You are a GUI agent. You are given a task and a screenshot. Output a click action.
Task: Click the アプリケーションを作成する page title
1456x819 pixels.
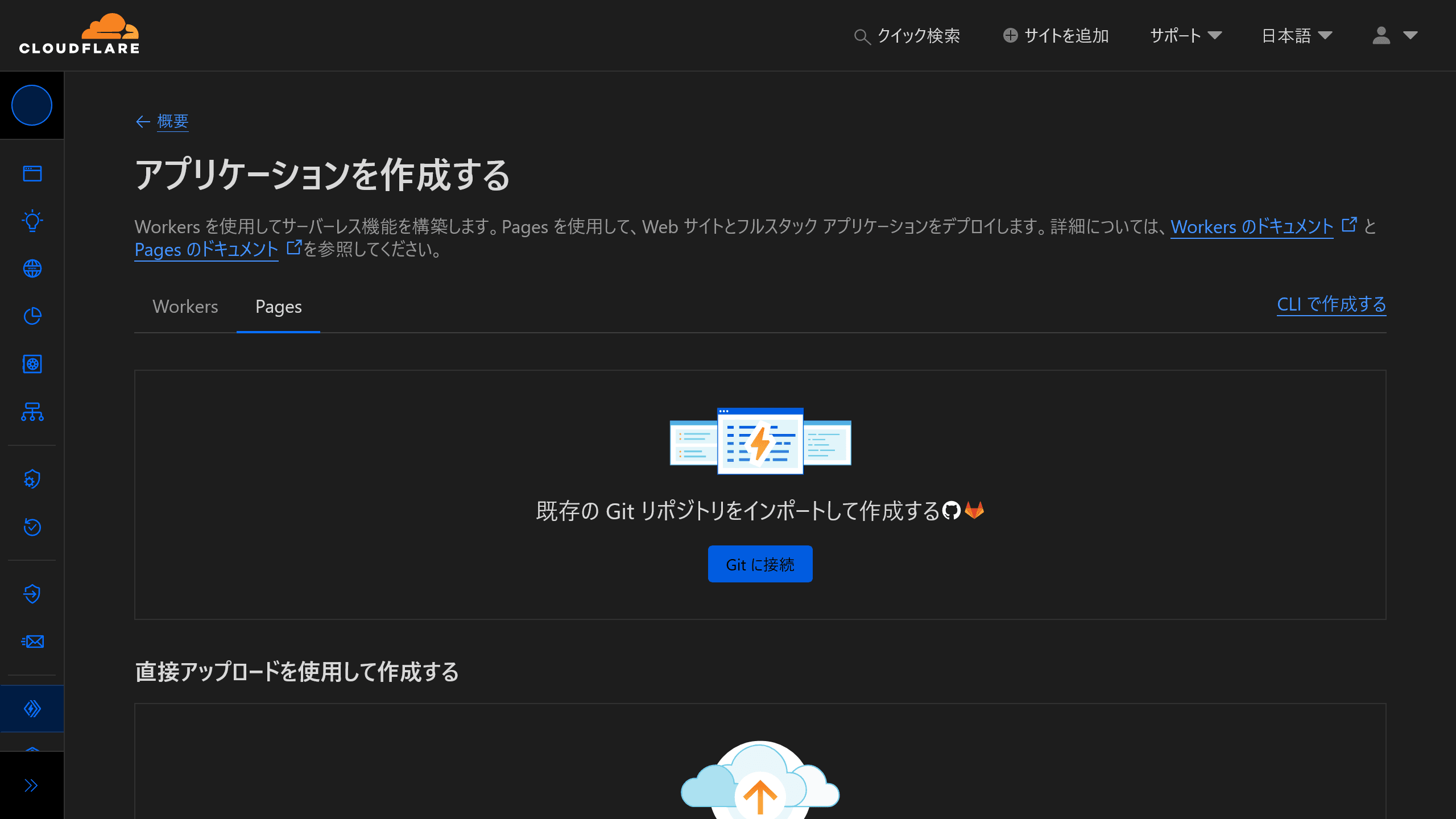(x=322, y=175)
